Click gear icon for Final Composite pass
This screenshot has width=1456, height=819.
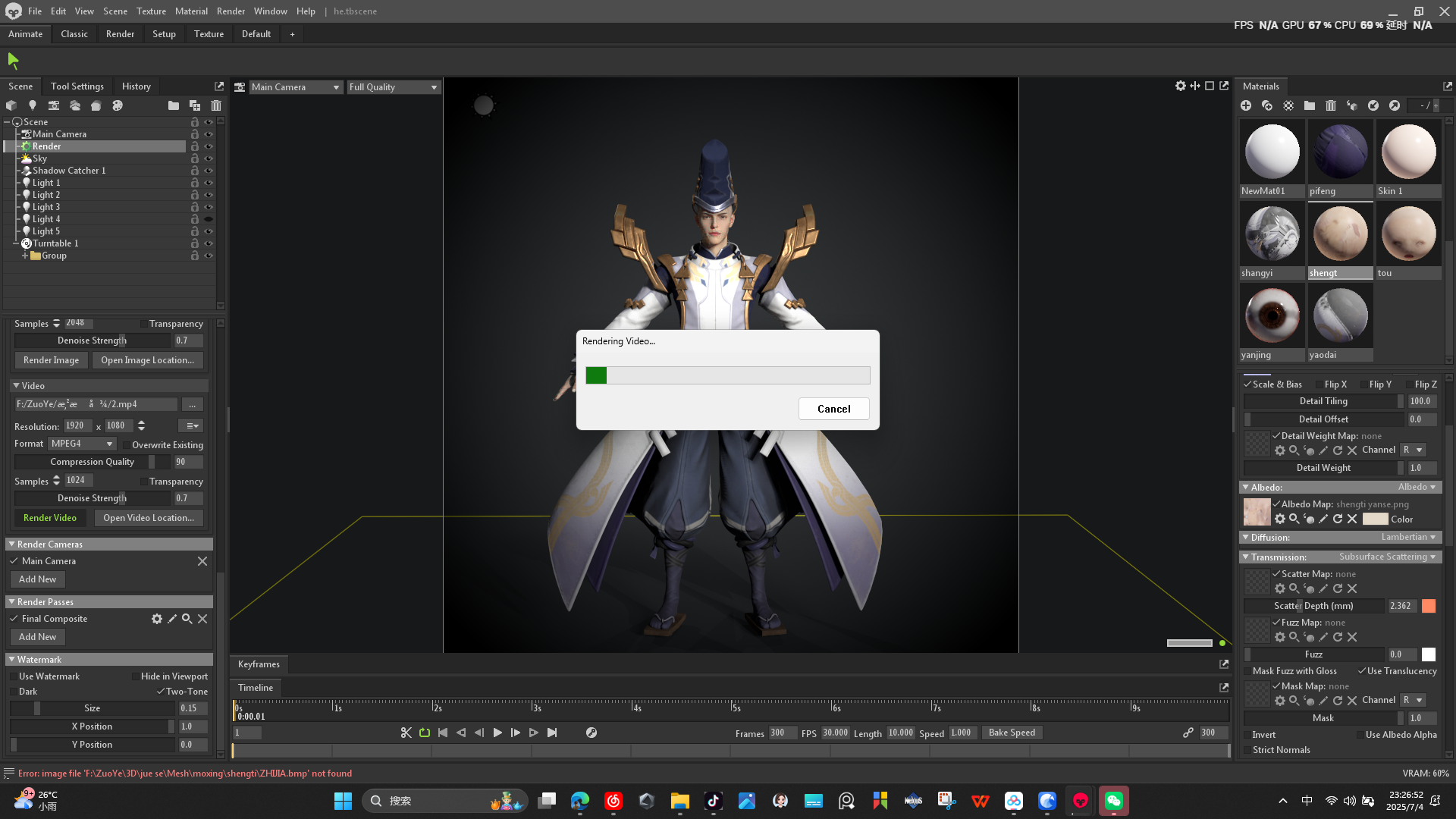click(x=156, y=619)
